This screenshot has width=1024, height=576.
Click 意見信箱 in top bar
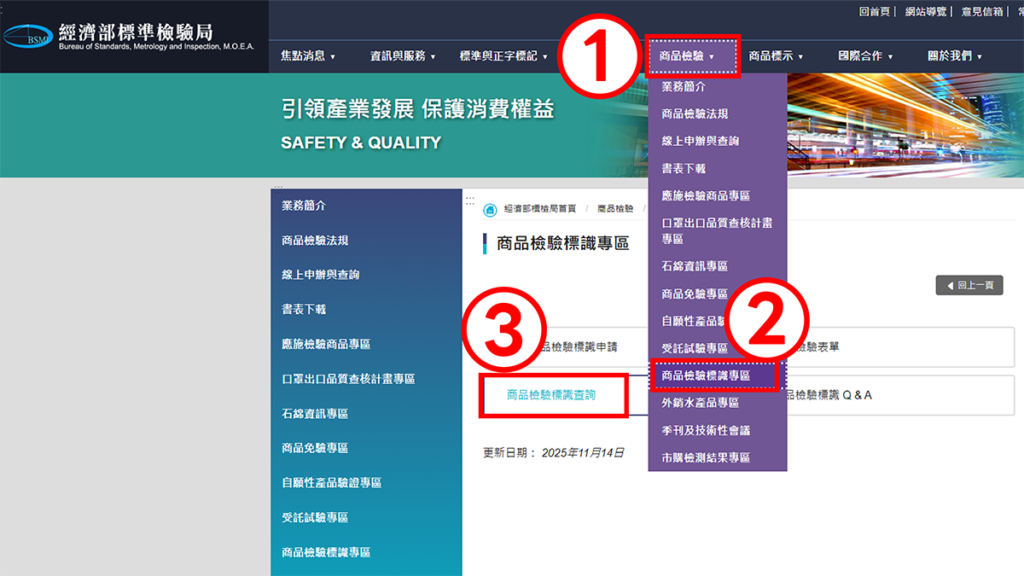pos(982,12)
